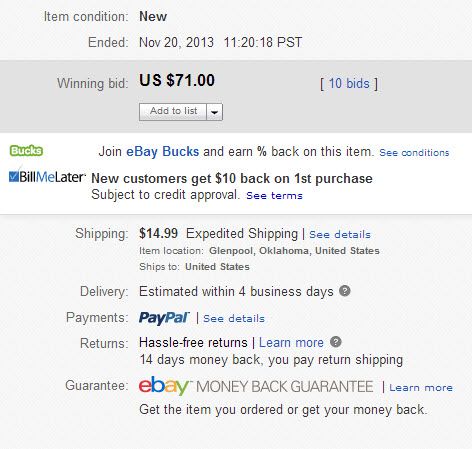Click the eBay Money Back Guarantee logo
Viewport: 472px width, 449px height.
pyautogui.click(x=256, y=386)
